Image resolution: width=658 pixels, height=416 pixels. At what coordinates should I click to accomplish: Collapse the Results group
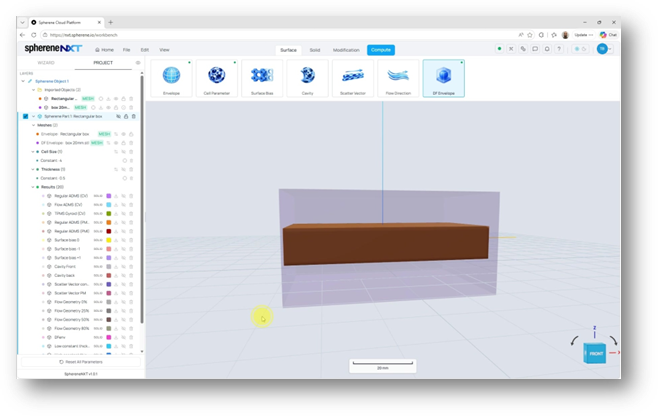[x=33, y=187]
